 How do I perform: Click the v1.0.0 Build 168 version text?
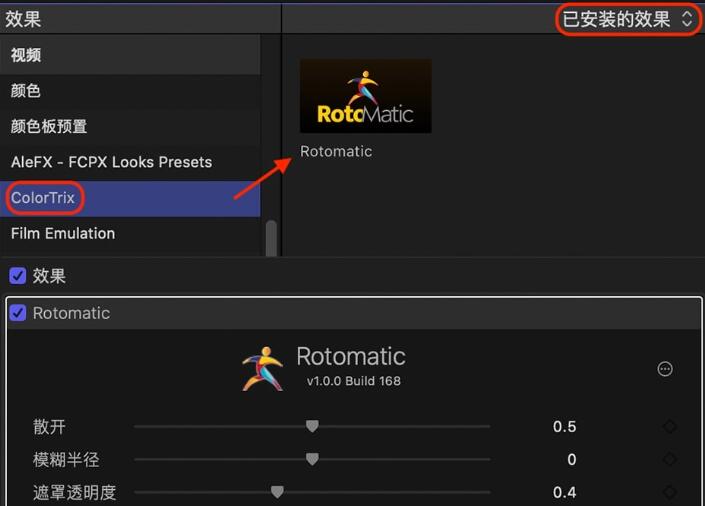pyautogui.click(x=353, y=381)
